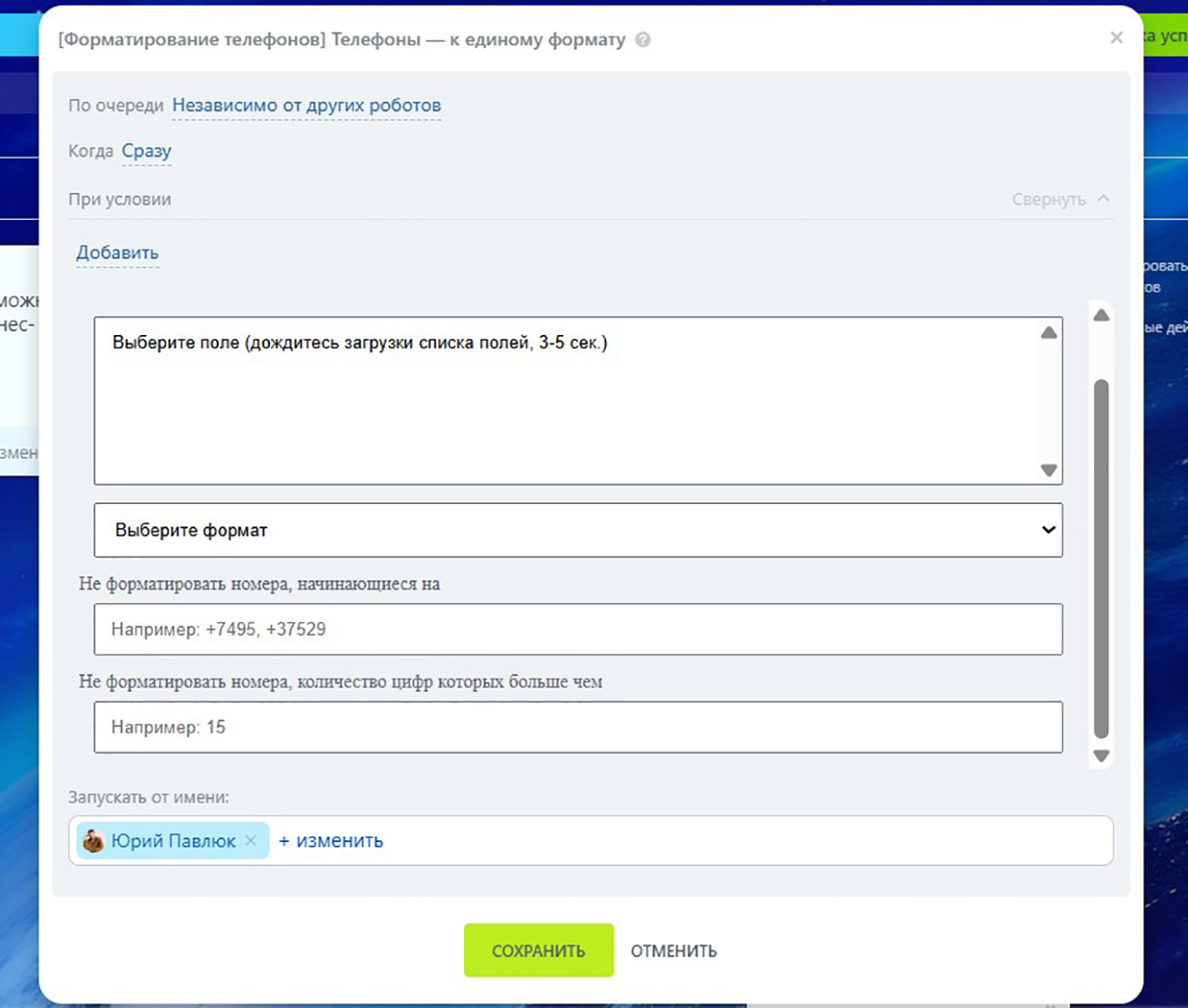Save the robot with 'Сохранить' button
This screenshot has width=1188, height=1008.
pyautogui.click(x=539, y=950)
